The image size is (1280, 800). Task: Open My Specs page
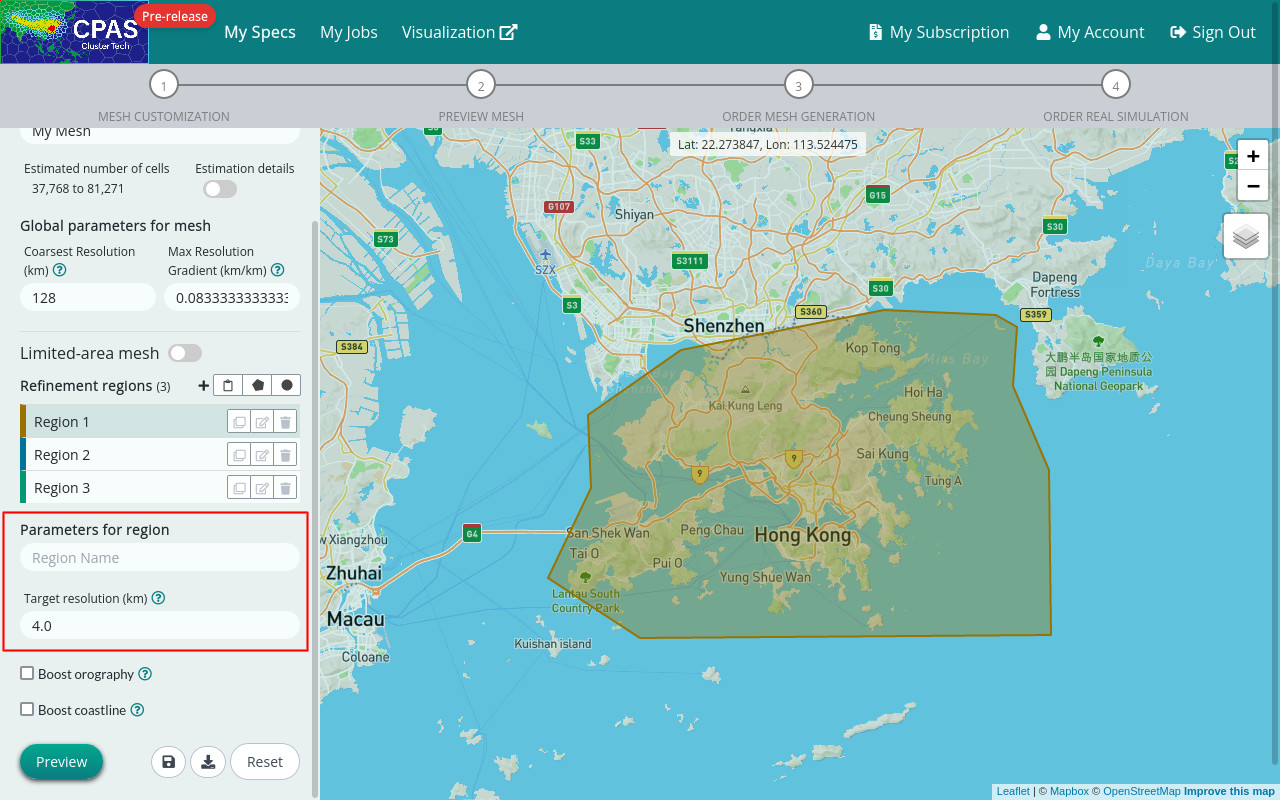260,32
